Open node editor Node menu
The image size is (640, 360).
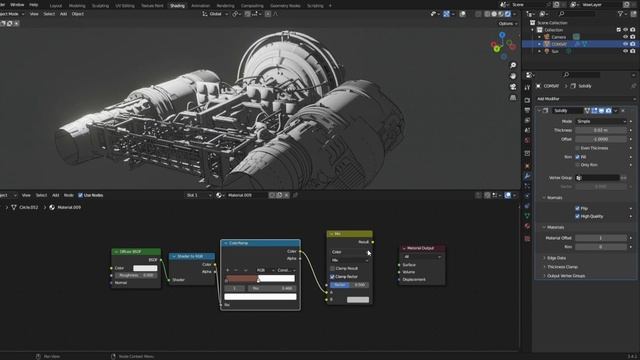tap(69, 195)
